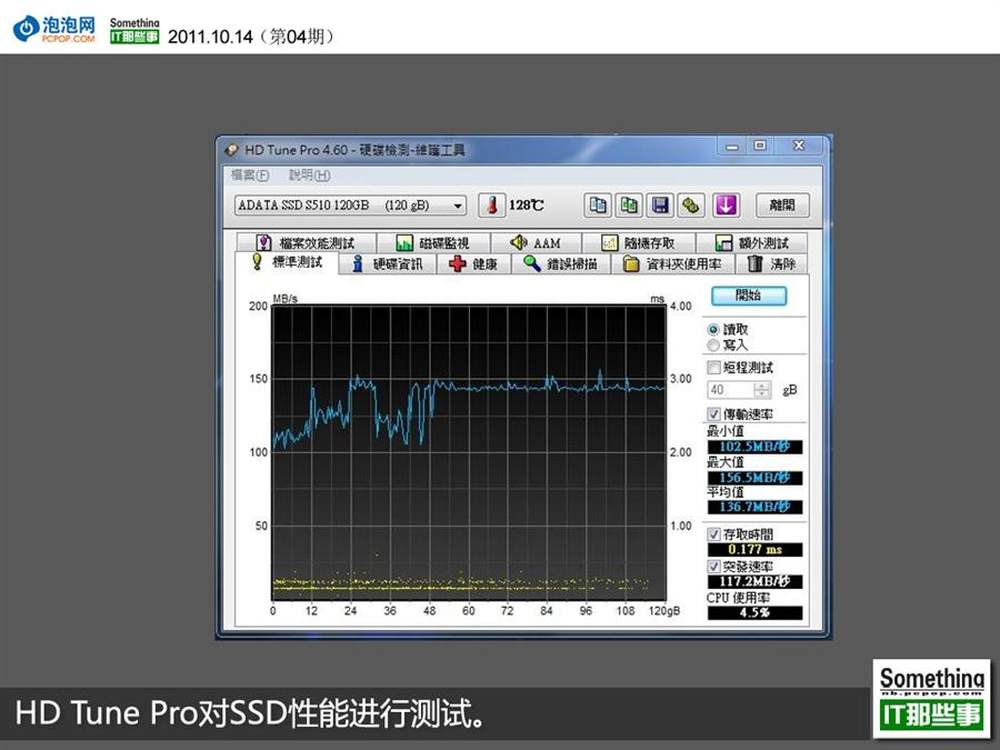The height and width of the screenshot is (750, 1000).
Task: Click the minimum value 102.5MB/秒
Action: click(x=754, y=447)
